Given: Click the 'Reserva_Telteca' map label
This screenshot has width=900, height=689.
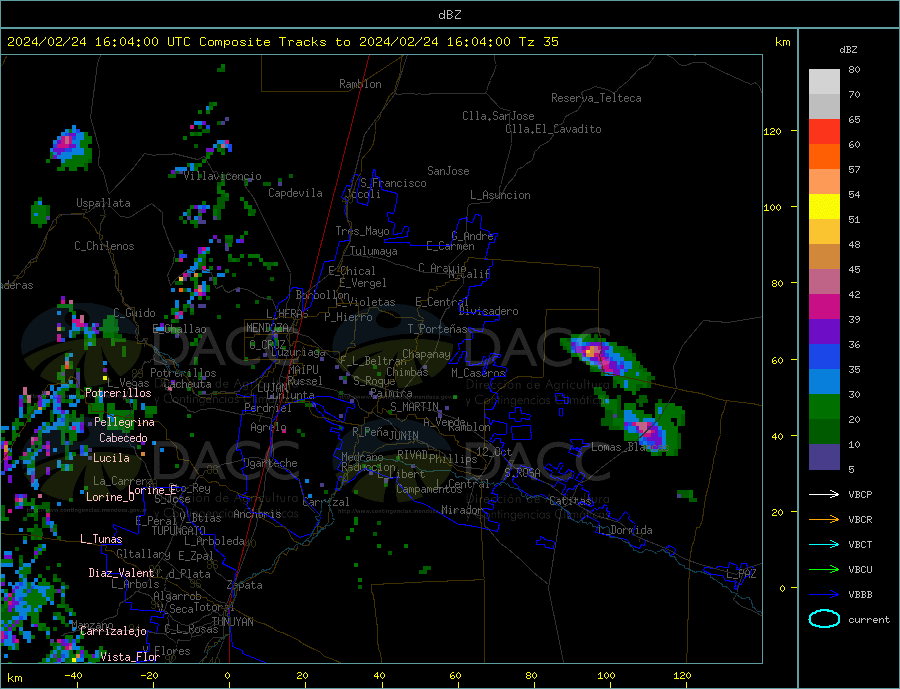Looking at the screenshot, I should [596, 98].
